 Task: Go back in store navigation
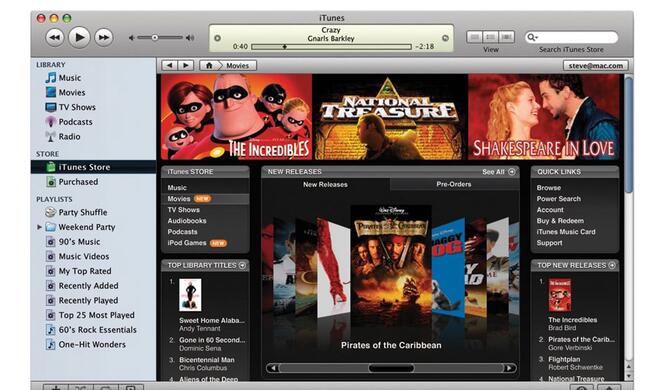pos(169,65)
